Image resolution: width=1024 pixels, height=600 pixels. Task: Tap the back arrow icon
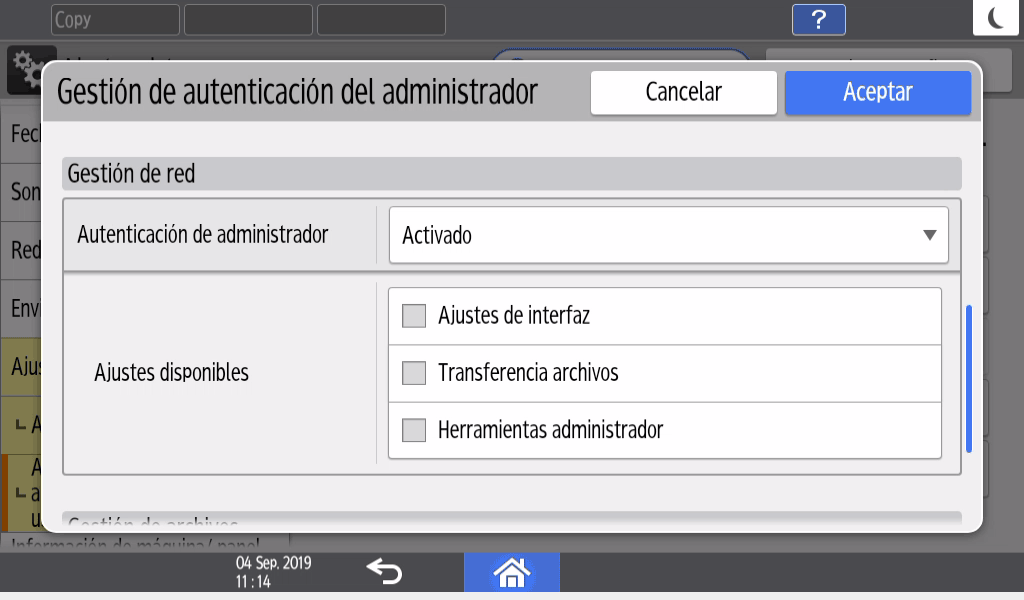pos(383,572)
